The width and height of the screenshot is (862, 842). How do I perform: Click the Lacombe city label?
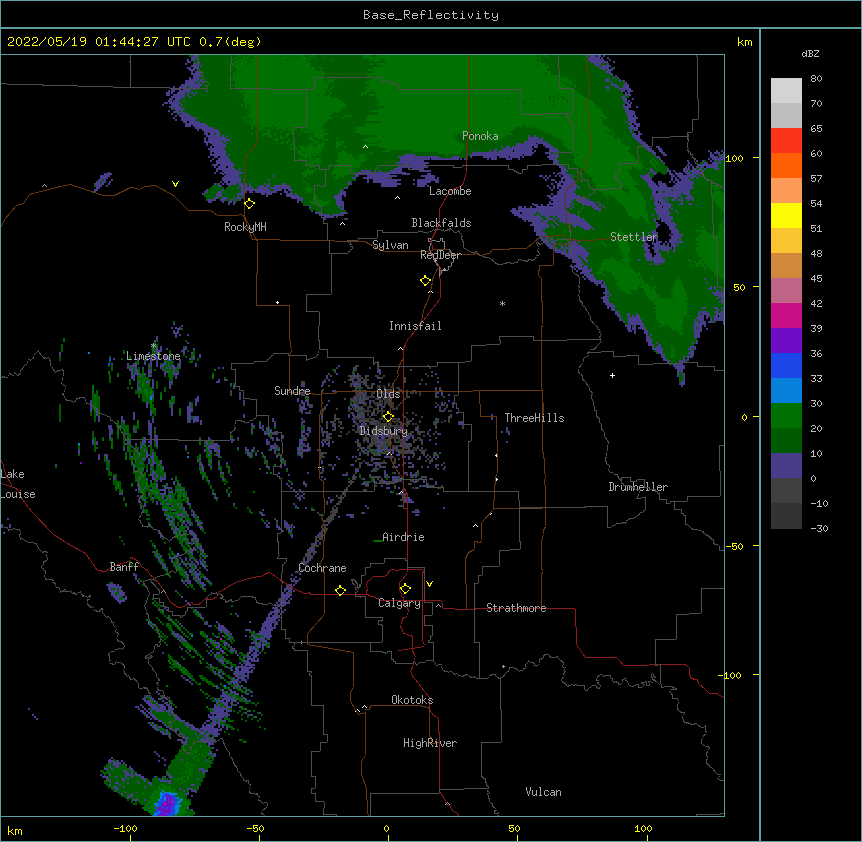(x=450, y=191)
